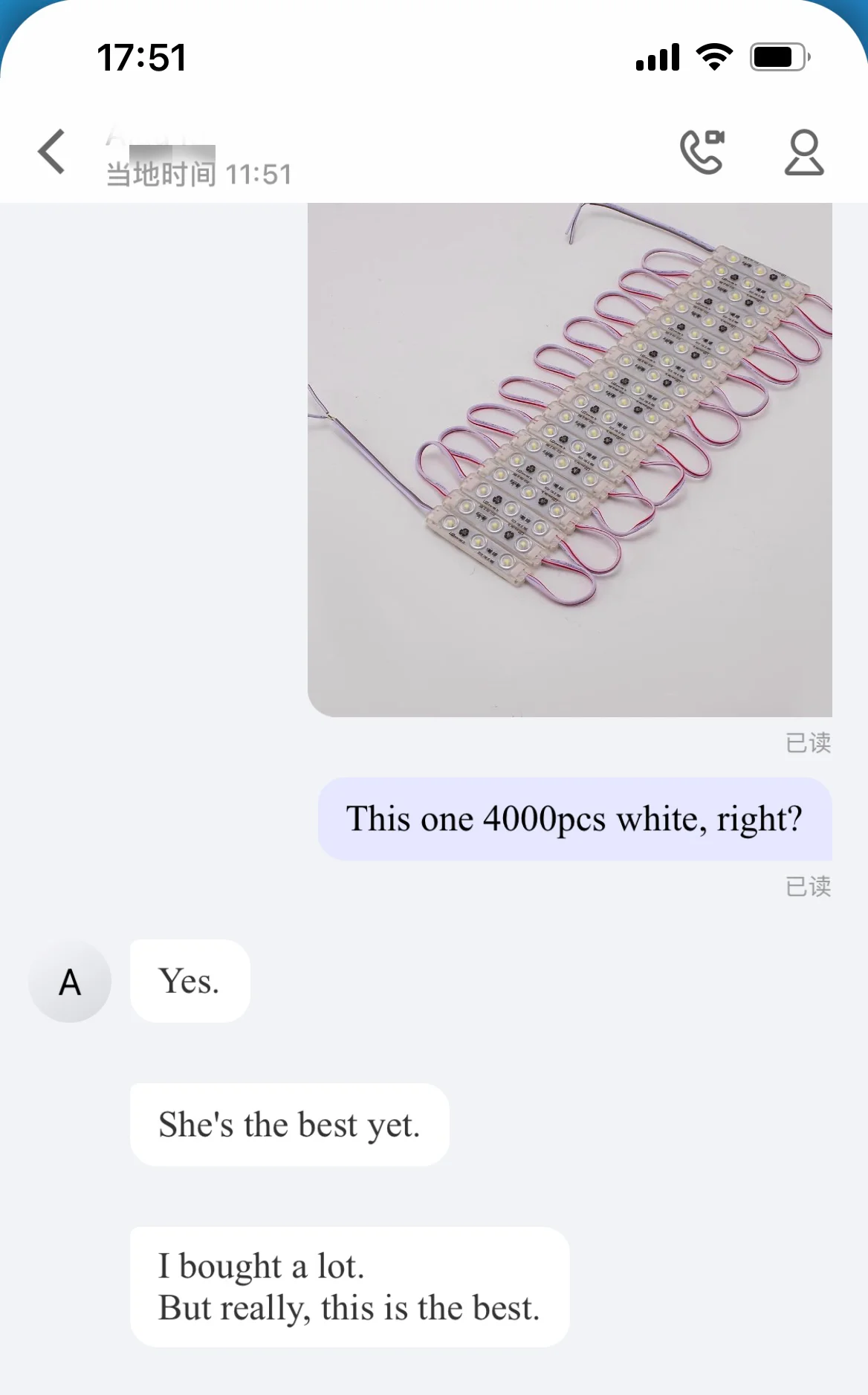Image resolution: width=868 pixels, height=1395 pixels.
Task: Tap the 已读 label under the 4000pcs message
Action: point(809,886)
